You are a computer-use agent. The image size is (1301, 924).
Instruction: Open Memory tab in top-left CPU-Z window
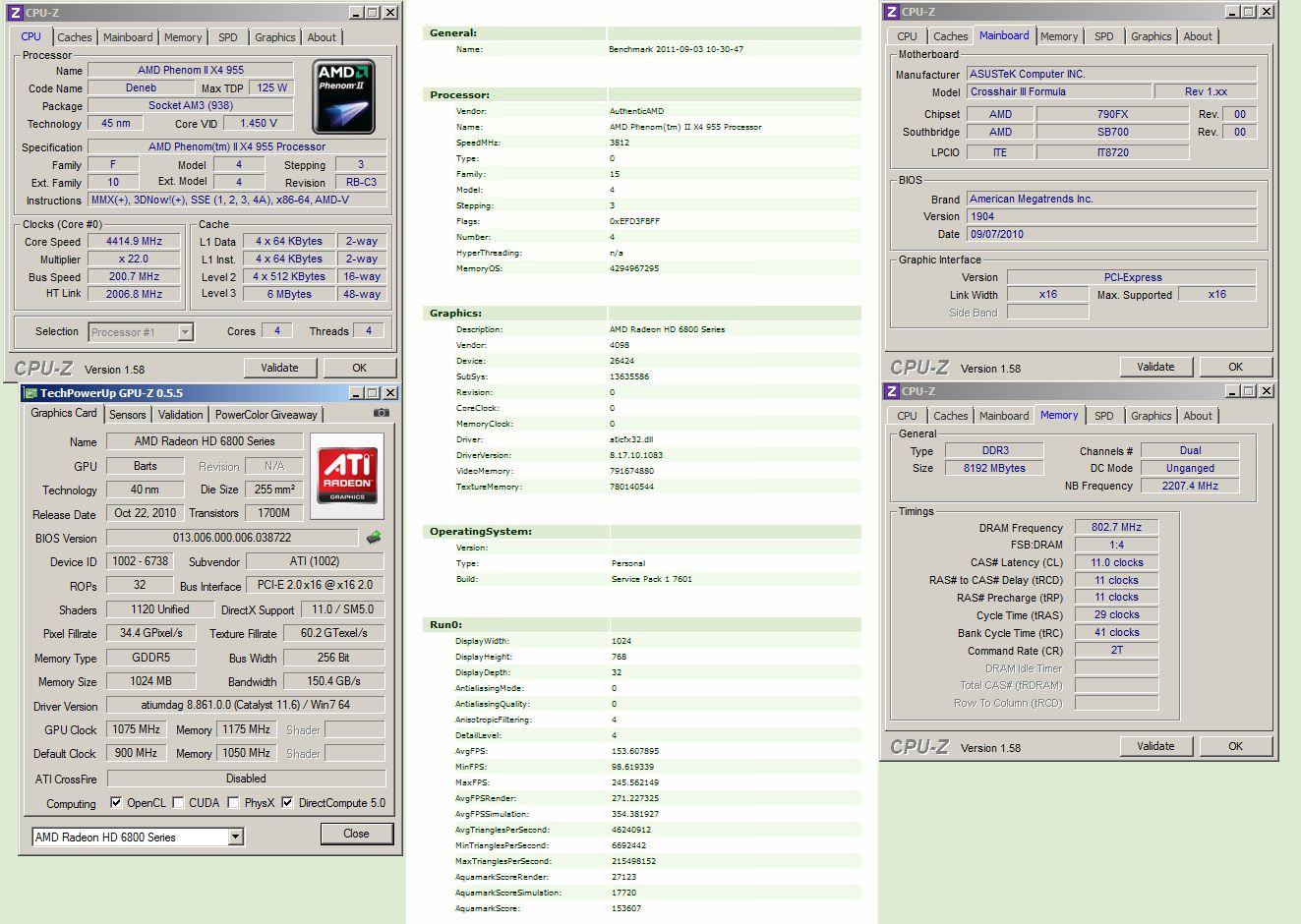pyautogui.click(x=183, y=37)
